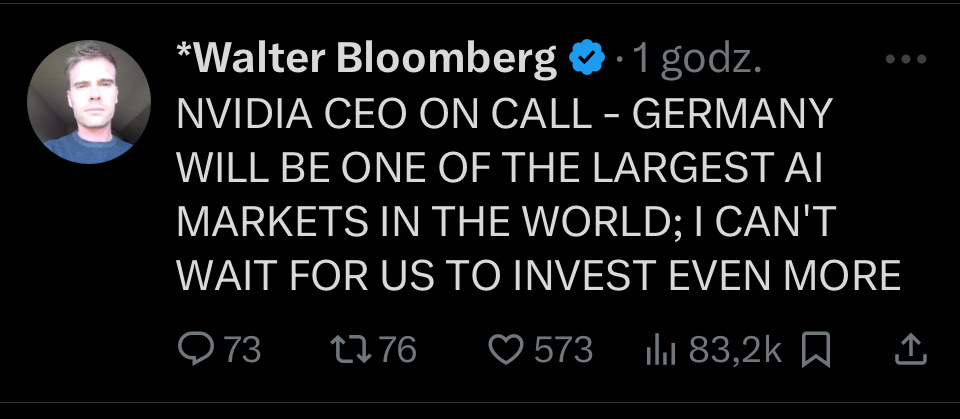Click the reply count 73
960x419 pixels.
[x=241, y=349]
